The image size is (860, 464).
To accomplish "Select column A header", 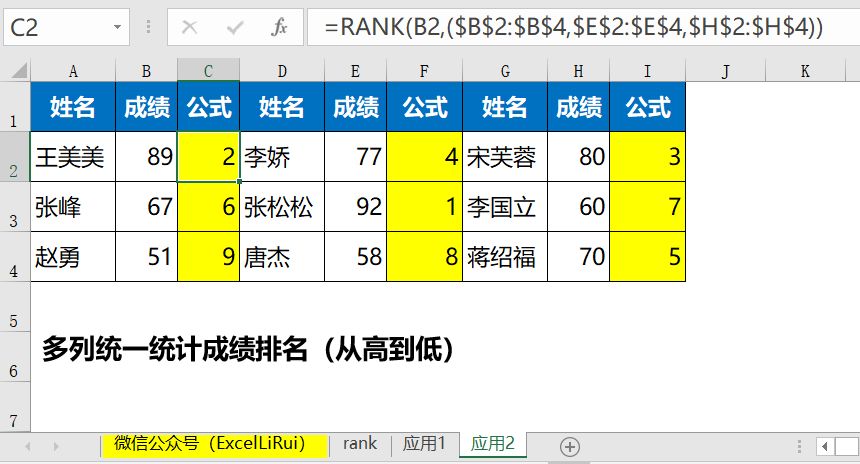I will pyautogui.click(x=73, y=71).
